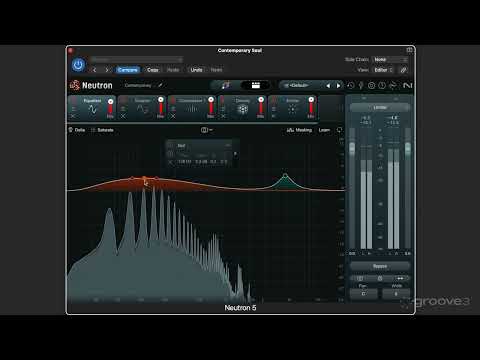Go to next preset with right chevron

(x=107, y=70)
